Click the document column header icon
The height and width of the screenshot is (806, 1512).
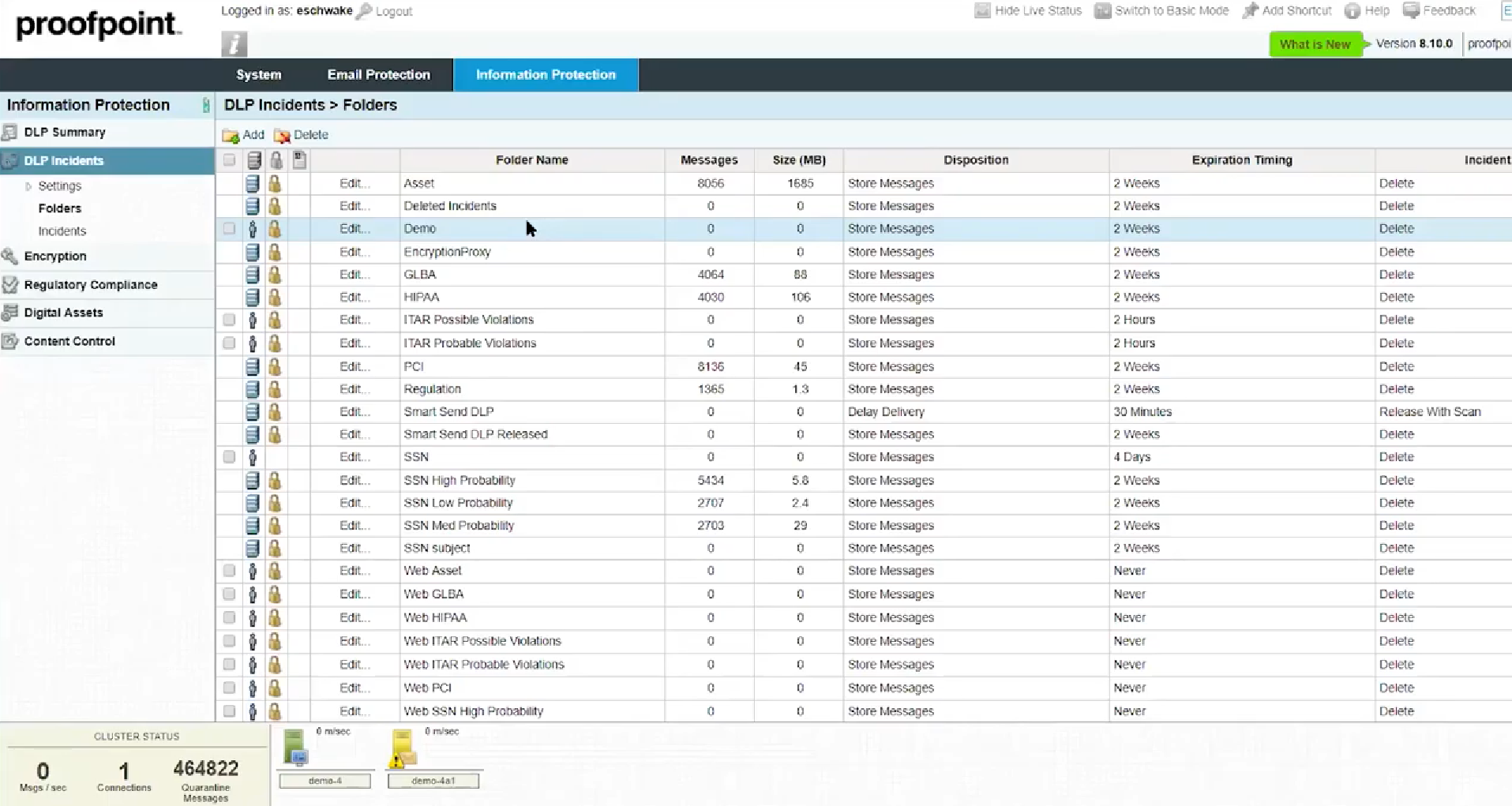click(x=299, y=160)
